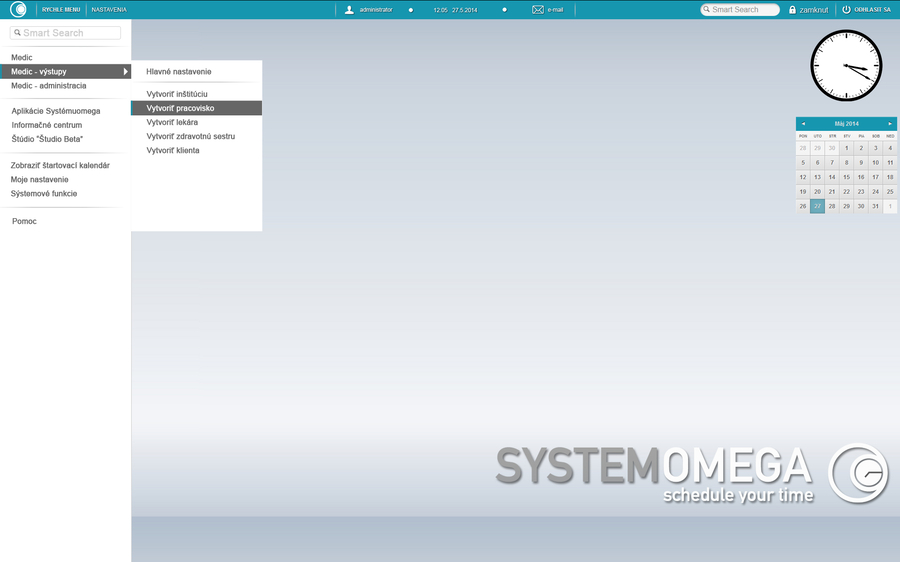The image size is (900, 562).
Task: Go to previous month in calendar
Action: (803, 123)
